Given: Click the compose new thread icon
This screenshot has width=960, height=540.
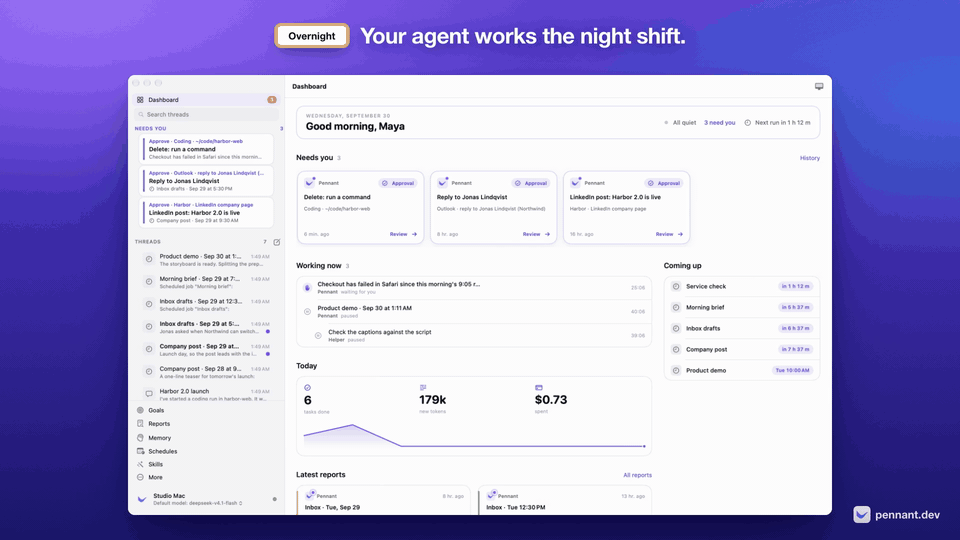Looking at the screenshot, I should (x=277, y=242).
